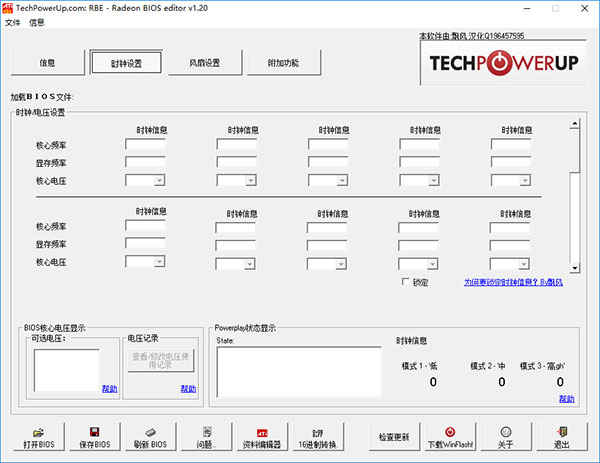Focus lower group's first 核心频率 input field

[x=145, y=226]
